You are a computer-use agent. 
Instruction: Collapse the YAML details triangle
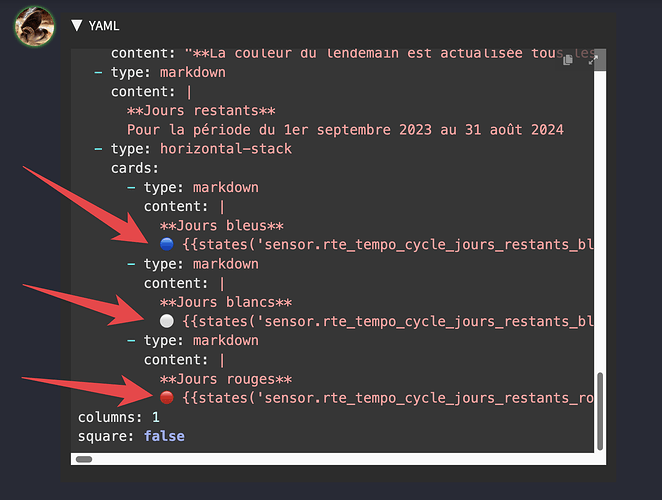(x=77, y=26)
